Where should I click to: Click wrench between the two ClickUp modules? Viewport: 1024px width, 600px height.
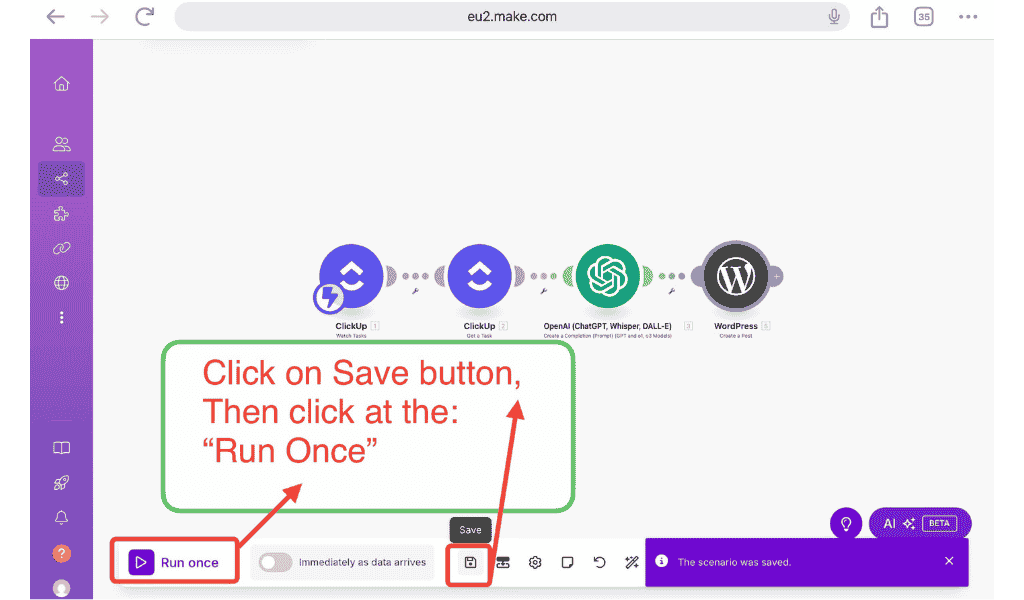click(415, 291)
